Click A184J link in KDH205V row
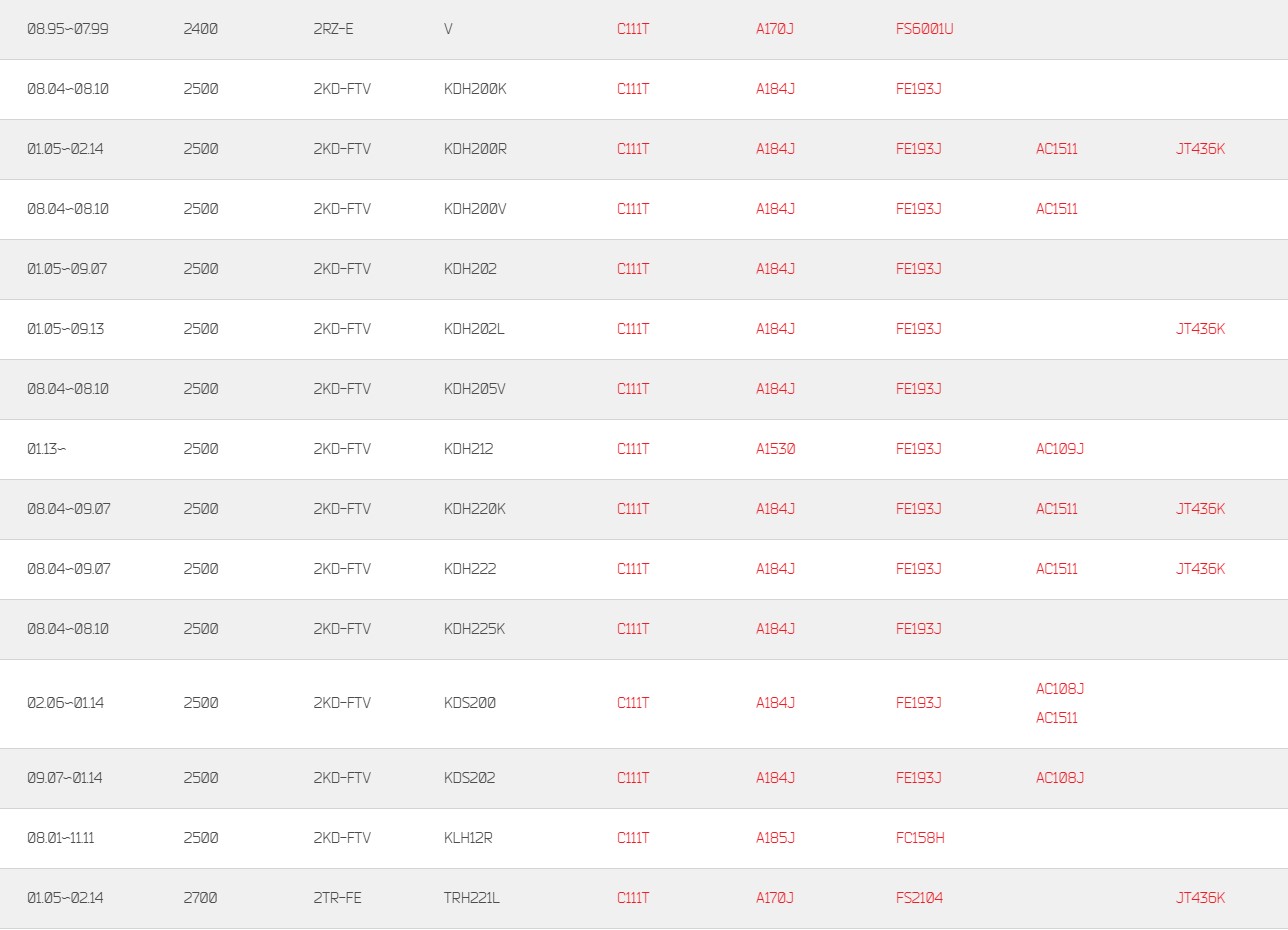Viewport: 1288px width, 930px height. 775,389
